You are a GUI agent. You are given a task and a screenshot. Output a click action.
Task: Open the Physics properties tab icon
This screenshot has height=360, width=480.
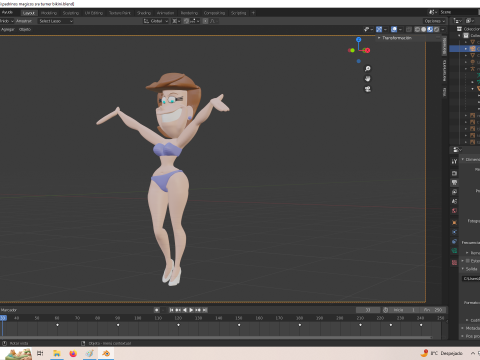(454, 232)
